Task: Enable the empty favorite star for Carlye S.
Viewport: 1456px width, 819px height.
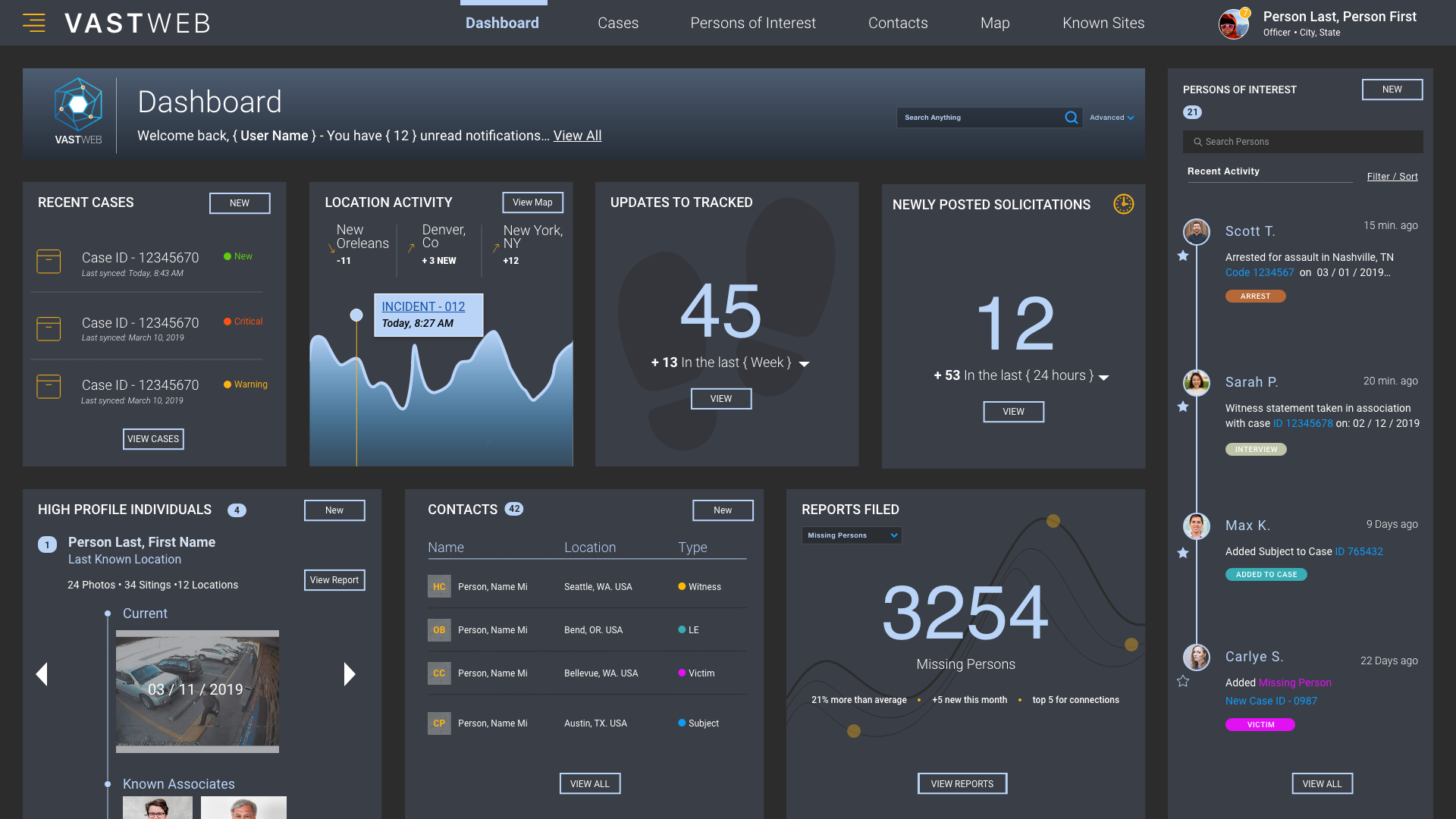Action: [x=1182, y=681]
